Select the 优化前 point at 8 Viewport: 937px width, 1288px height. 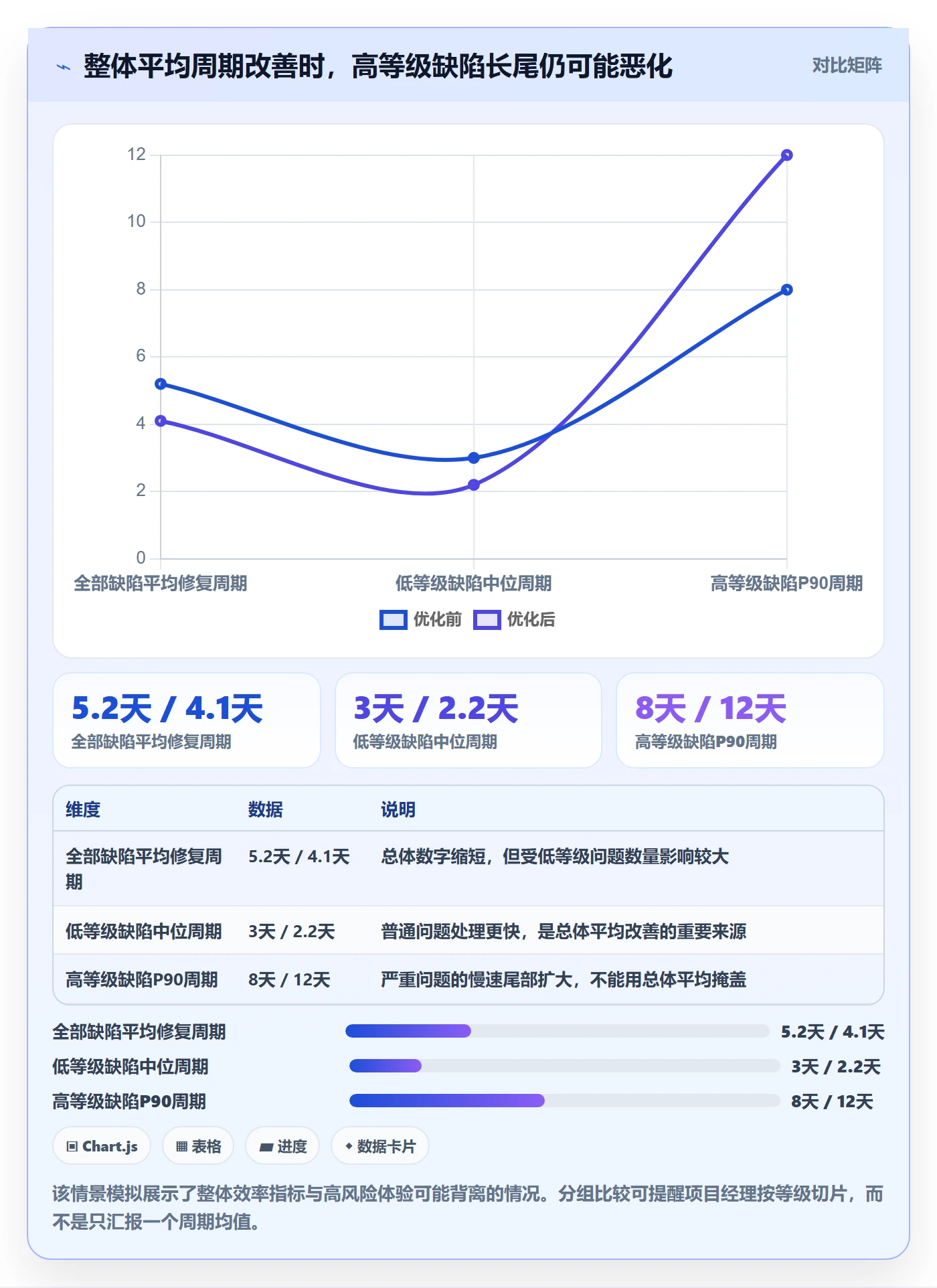(787, 290)
